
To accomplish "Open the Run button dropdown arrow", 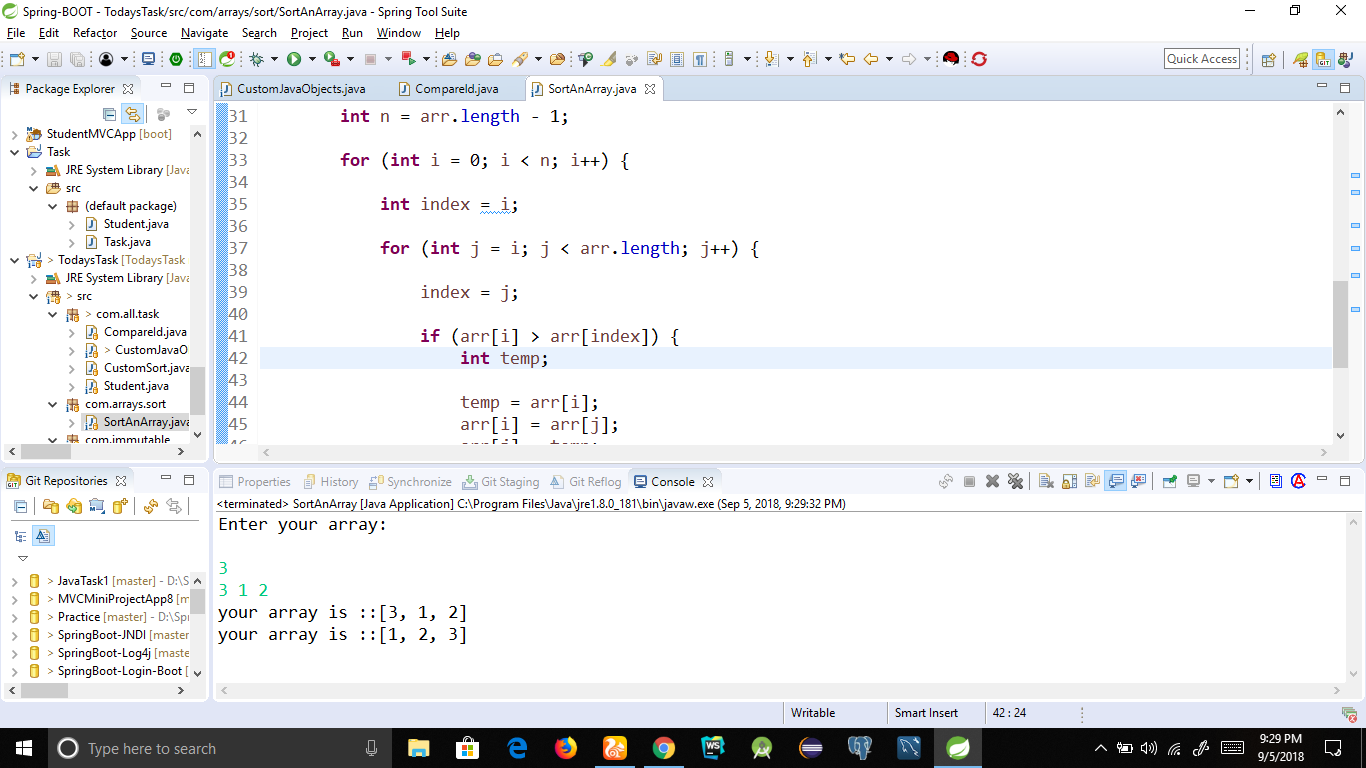I will click(312, 60).
